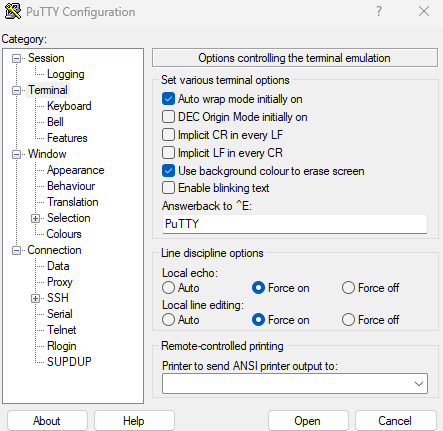Set Local line editing to Auto

[168, 320]
